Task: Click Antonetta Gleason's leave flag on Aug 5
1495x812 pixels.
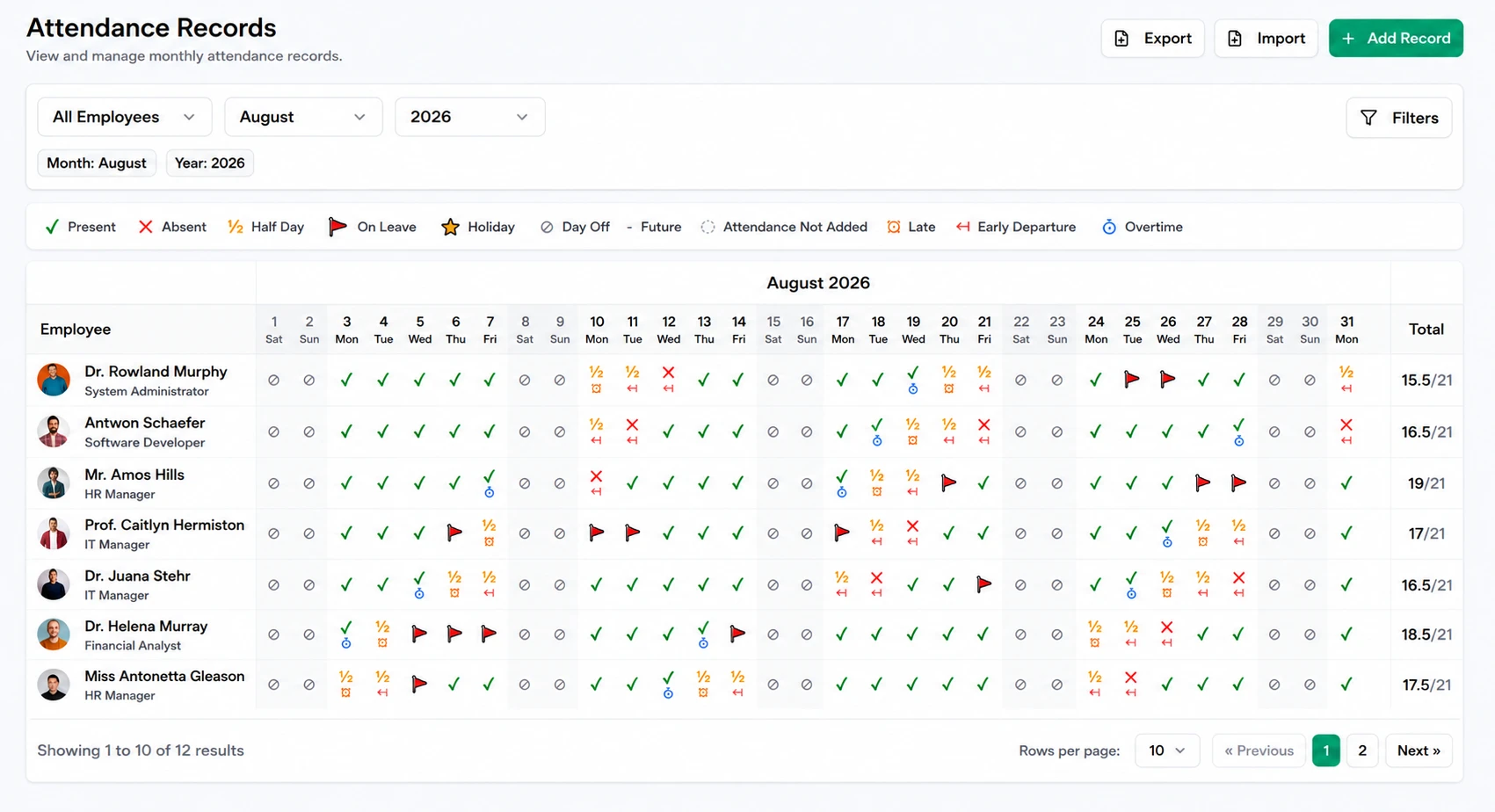Action: pos(420,685)
